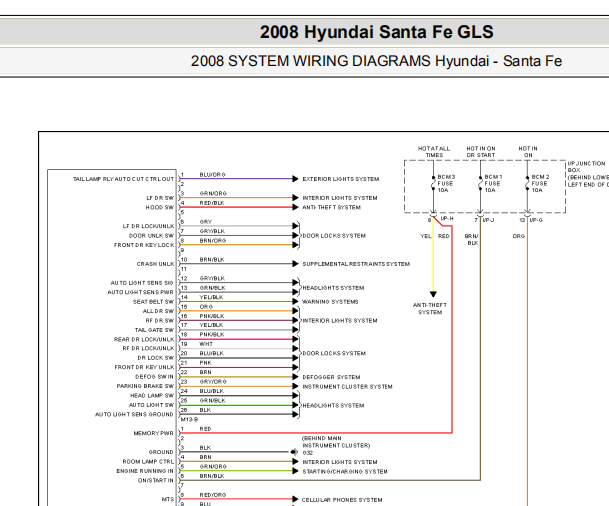Click the "STARTING/CHARGING SYSTEM" label
609x506 pixels.
[x=345, y=471]
